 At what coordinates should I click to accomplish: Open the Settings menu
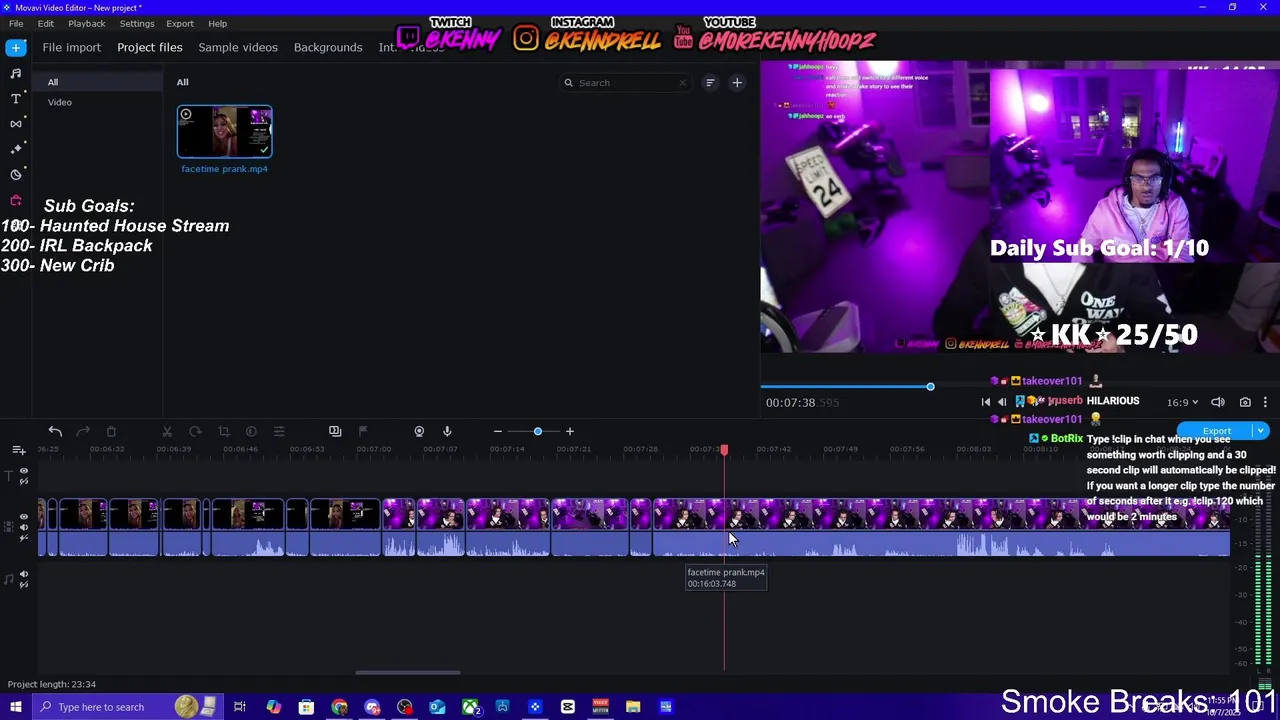137,23
